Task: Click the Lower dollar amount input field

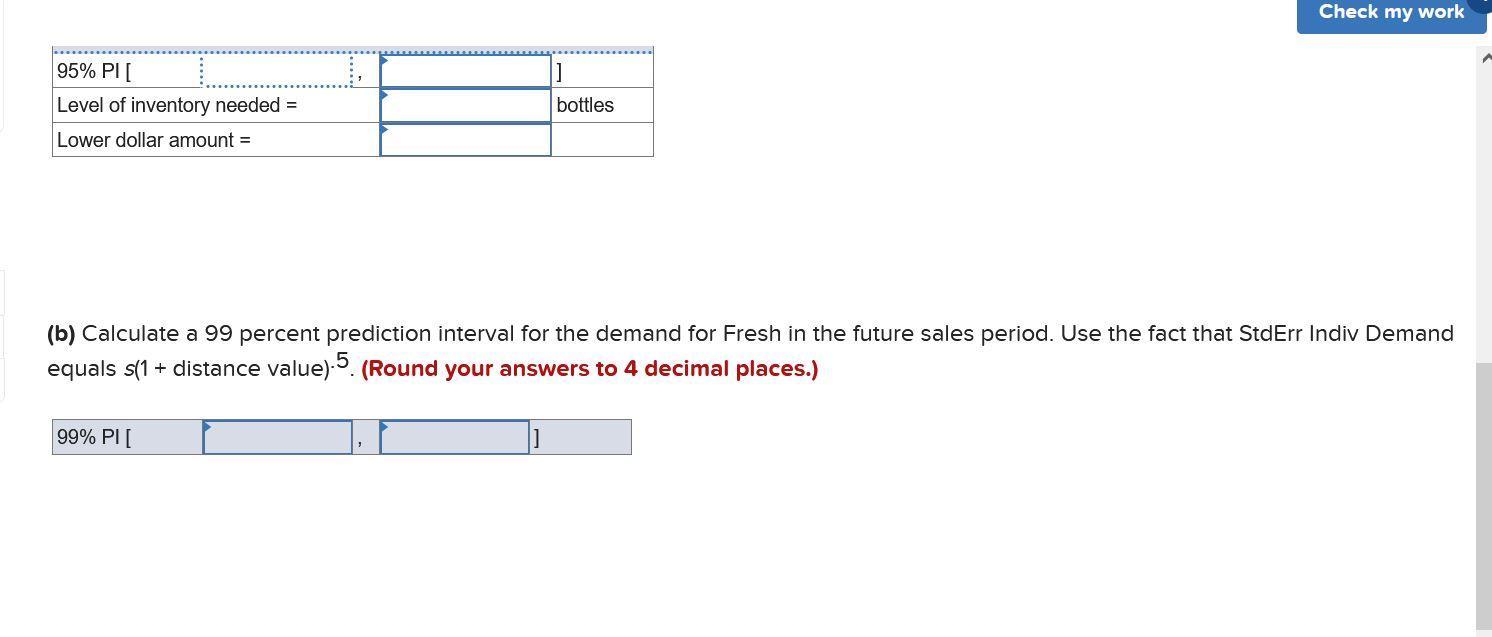Action: click(465, 140)
